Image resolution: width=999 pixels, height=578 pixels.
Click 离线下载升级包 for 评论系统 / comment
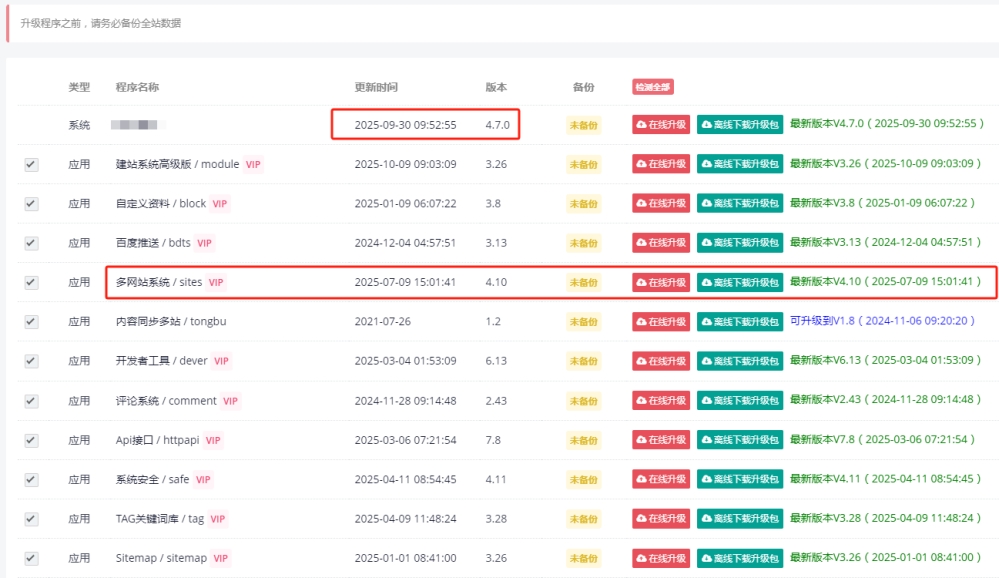[740, 401]
